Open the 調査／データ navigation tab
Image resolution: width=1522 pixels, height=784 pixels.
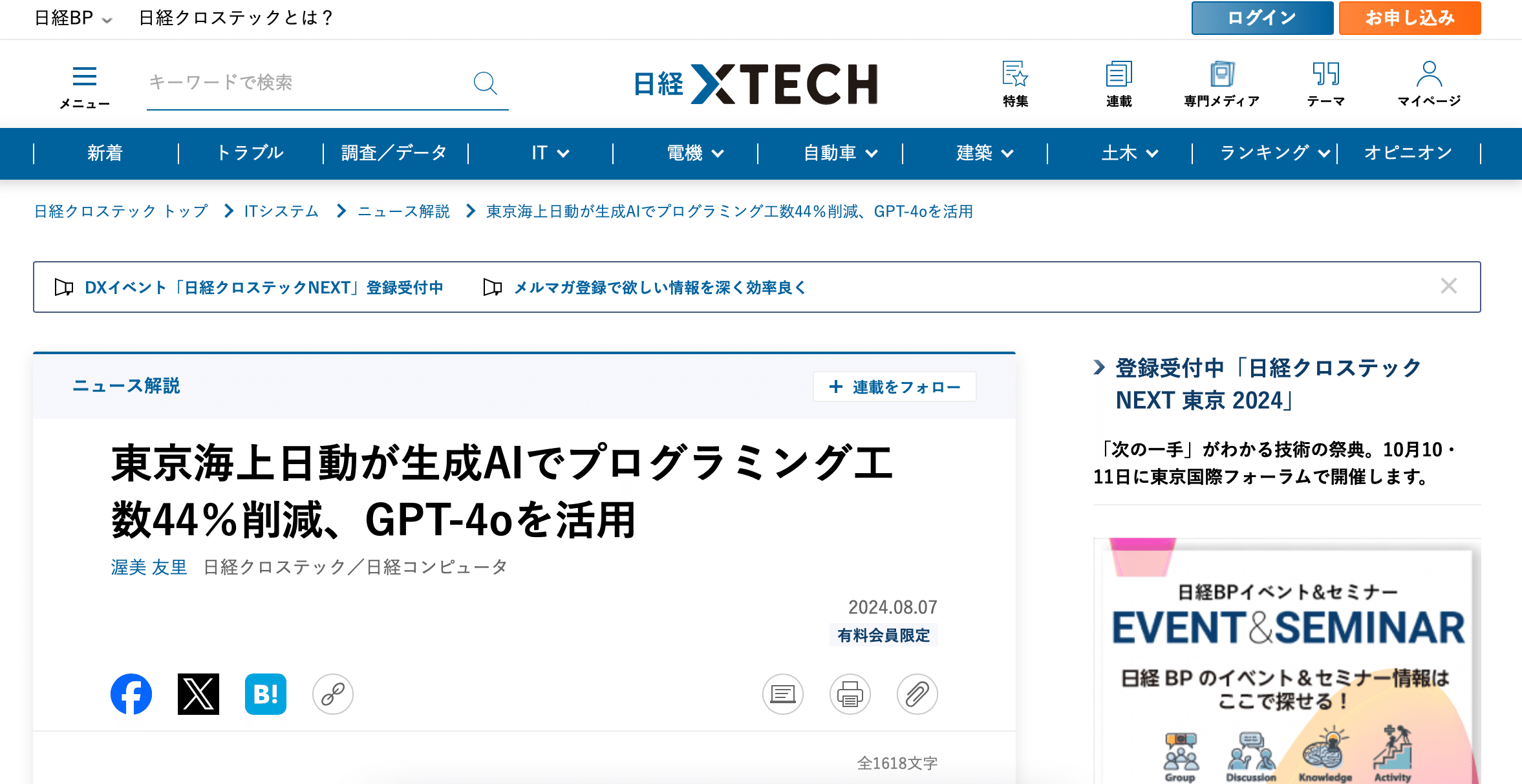pyautogui.click(x=394, y=153)
